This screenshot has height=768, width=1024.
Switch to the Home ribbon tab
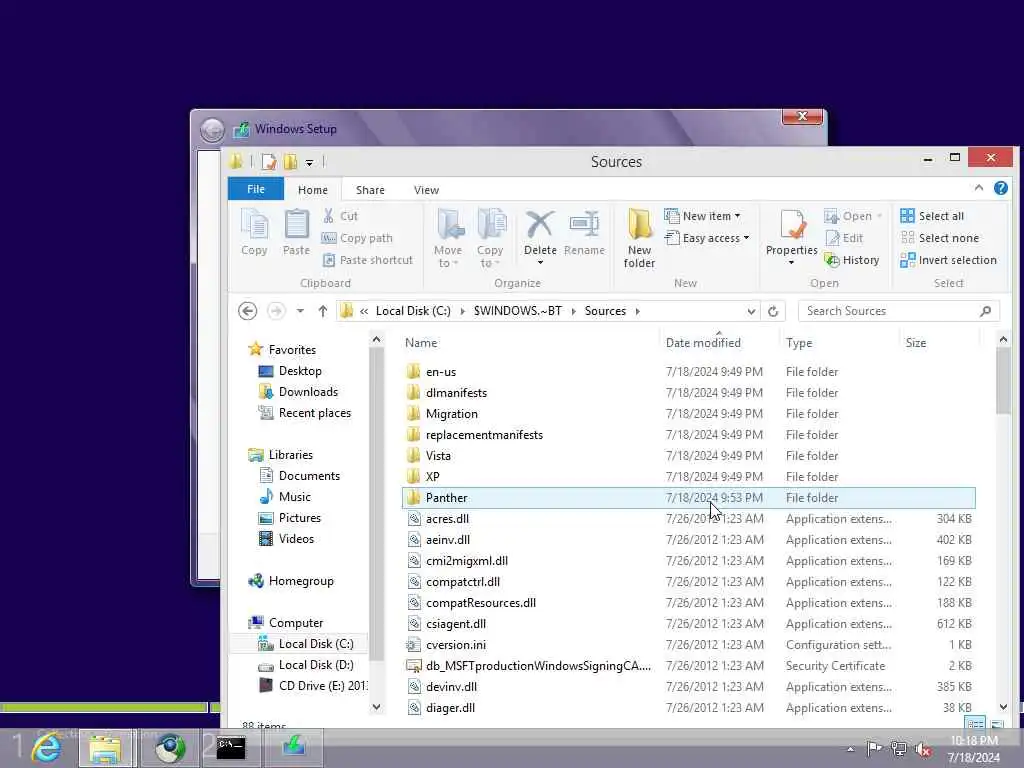pos(313,190)
